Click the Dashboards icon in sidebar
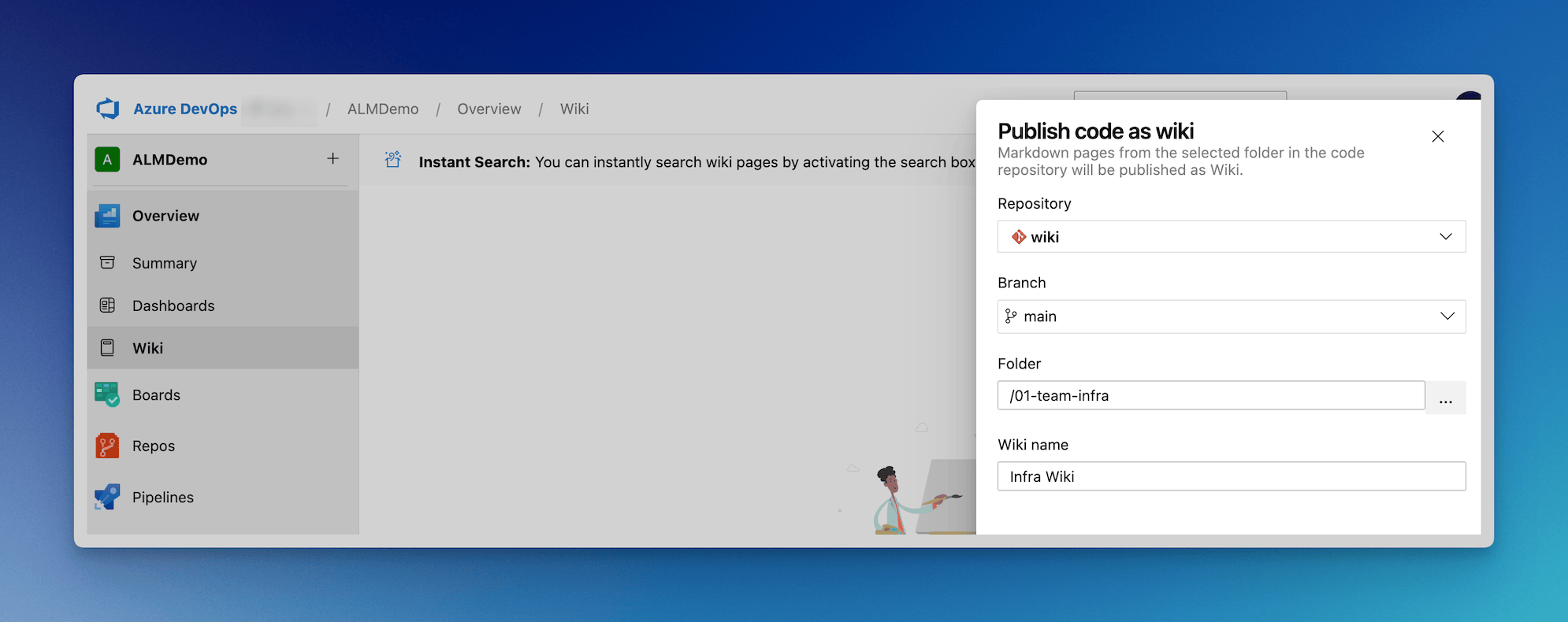This screenshot has width=1568, height=622. [x=107, y=305]
